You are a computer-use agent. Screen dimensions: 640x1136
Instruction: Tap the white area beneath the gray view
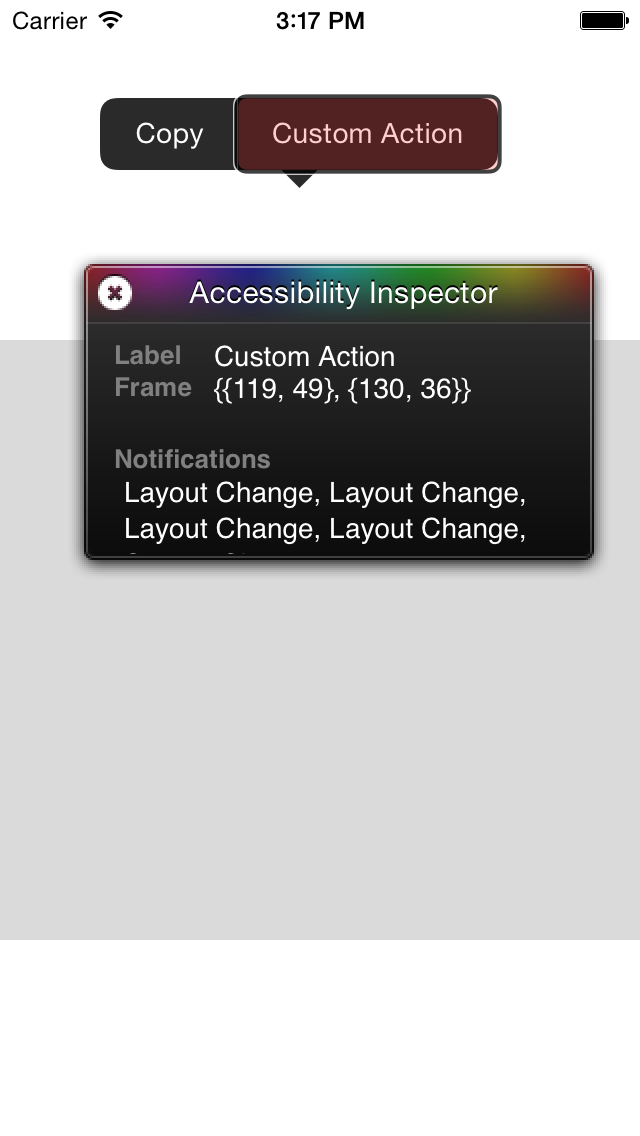click(x=320, y=1037)
